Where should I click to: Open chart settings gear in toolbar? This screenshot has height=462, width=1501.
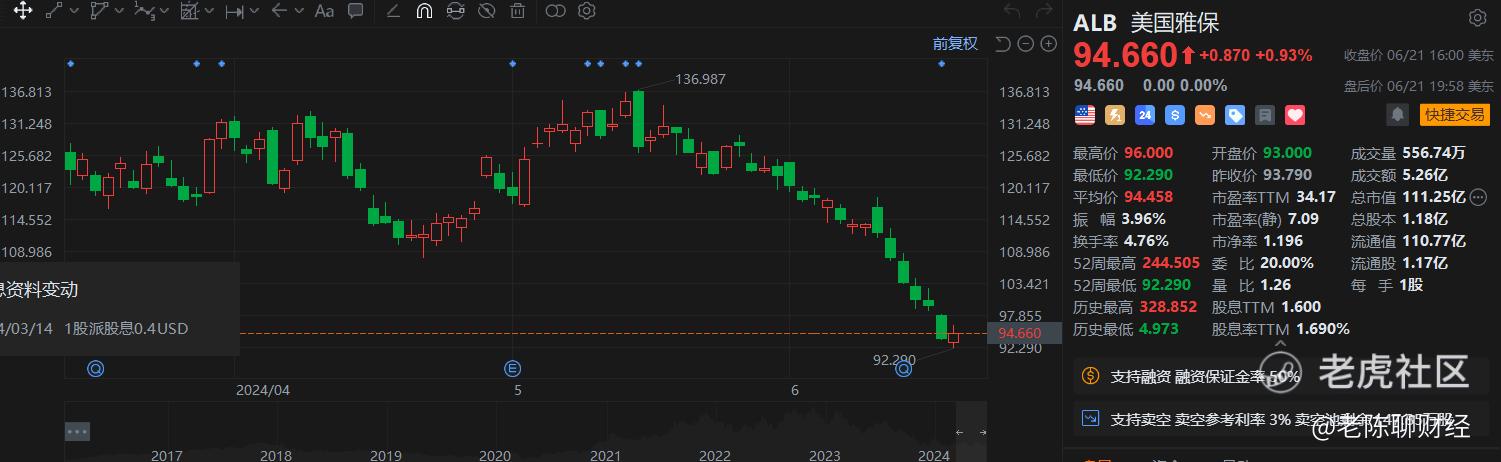point(587,11)
